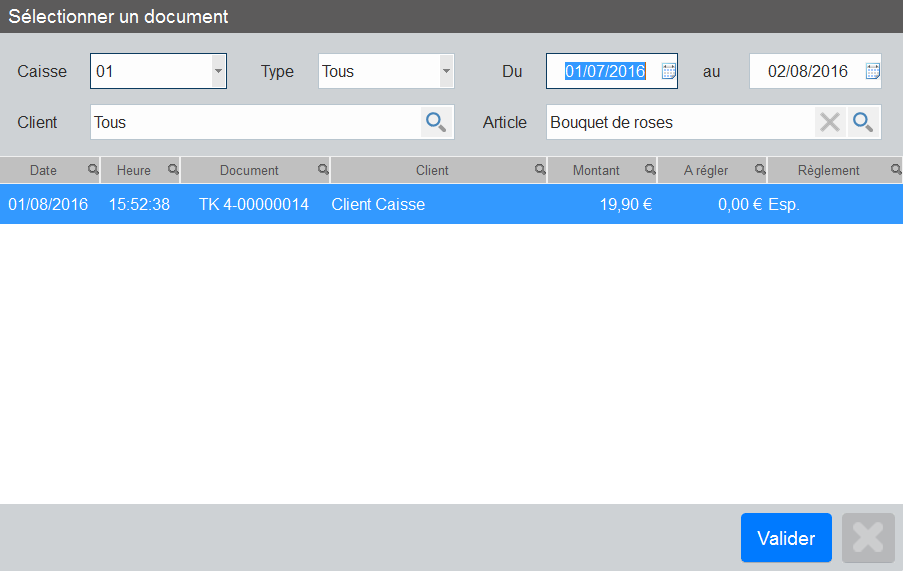Cancel dialog with grey X button
The width and height of the screenshot is (903, 571).
(868, 538)
